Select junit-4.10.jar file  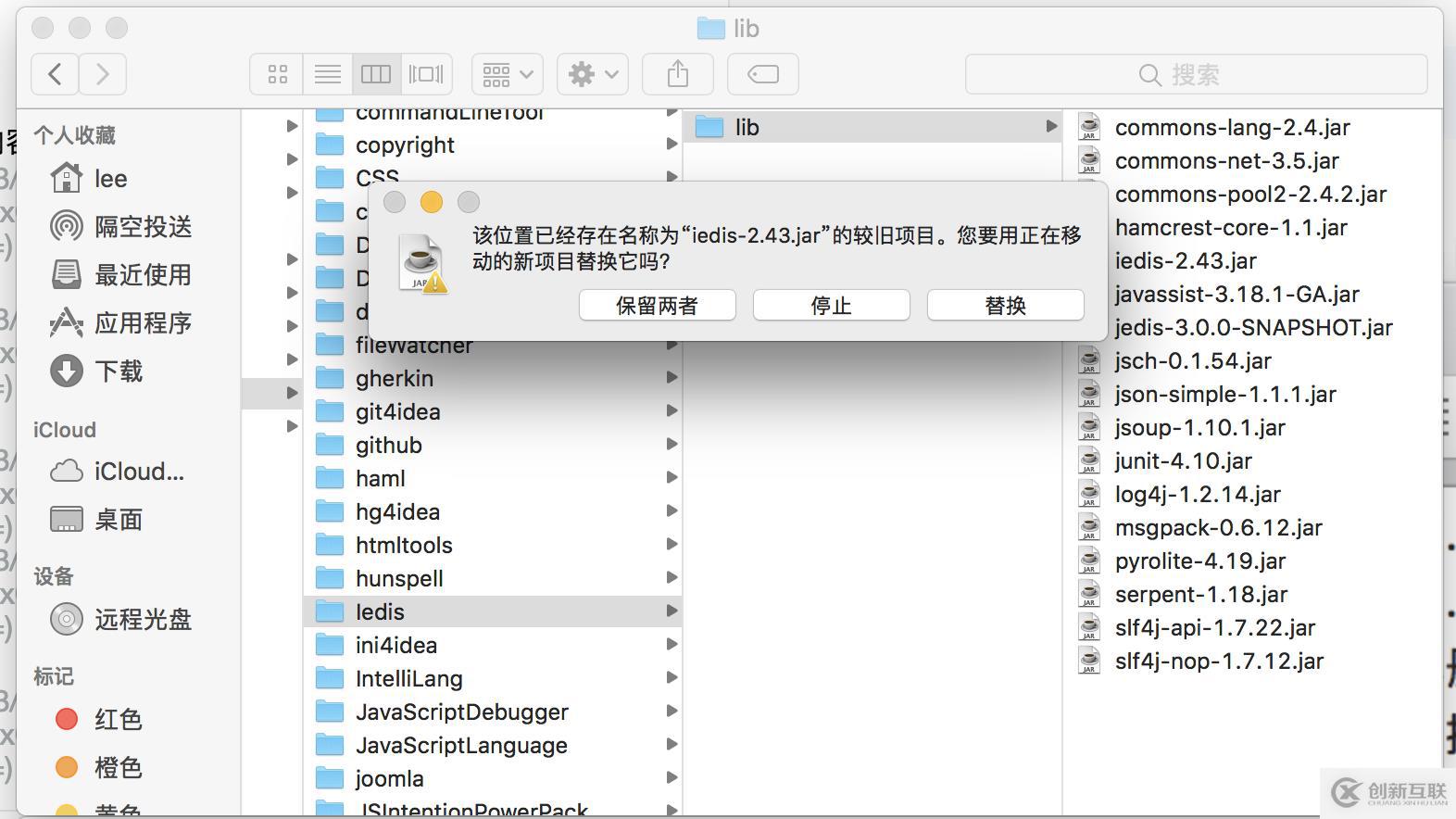click(x=1184, y=460)
